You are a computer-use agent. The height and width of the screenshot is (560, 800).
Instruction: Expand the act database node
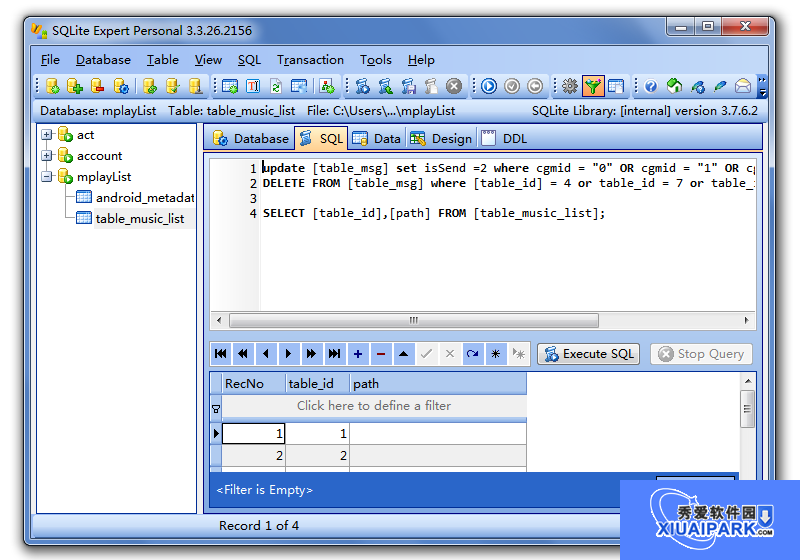tap(46, 135)
